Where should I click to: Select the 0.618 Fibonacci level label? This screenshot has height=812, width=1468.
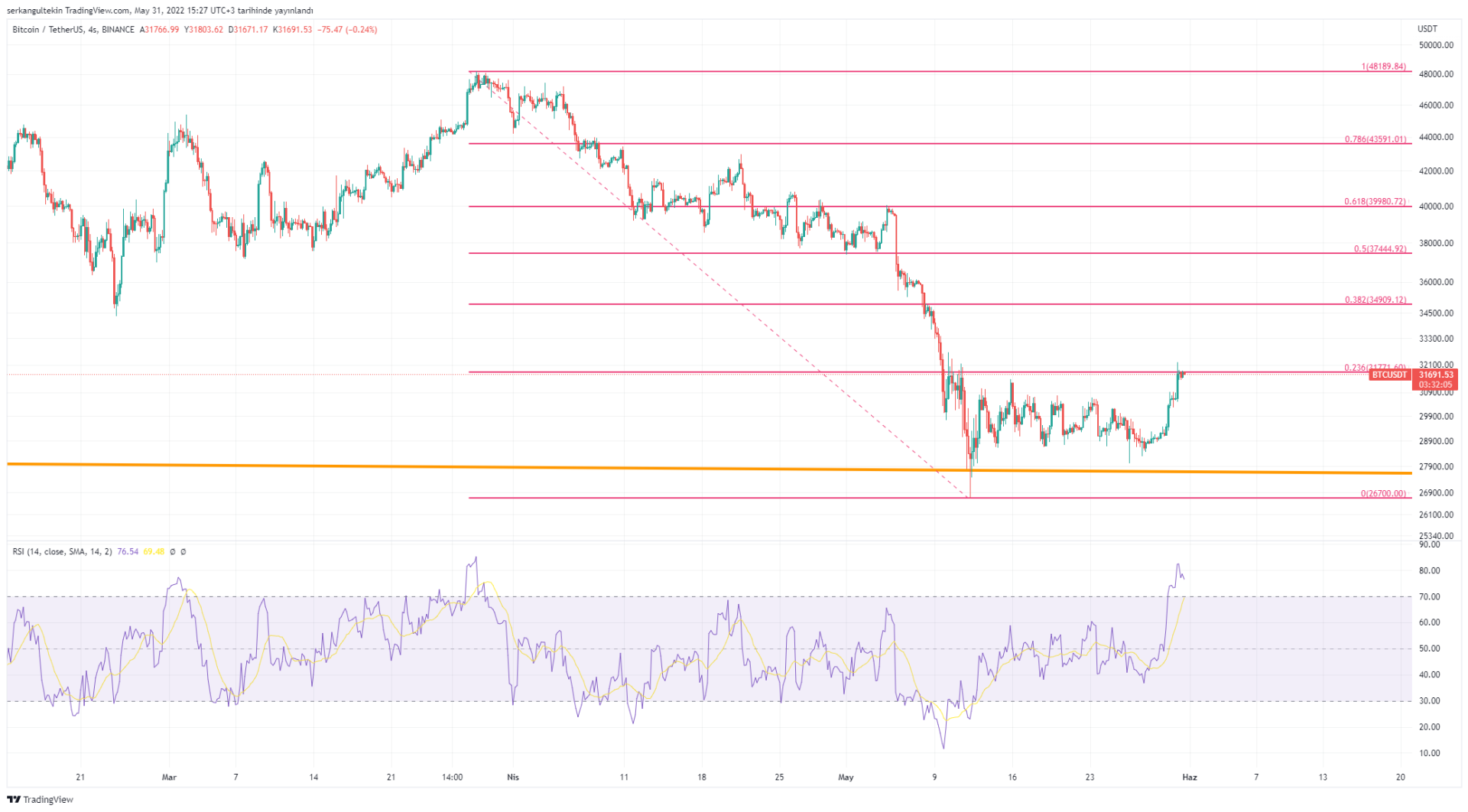pos(1375,202)
